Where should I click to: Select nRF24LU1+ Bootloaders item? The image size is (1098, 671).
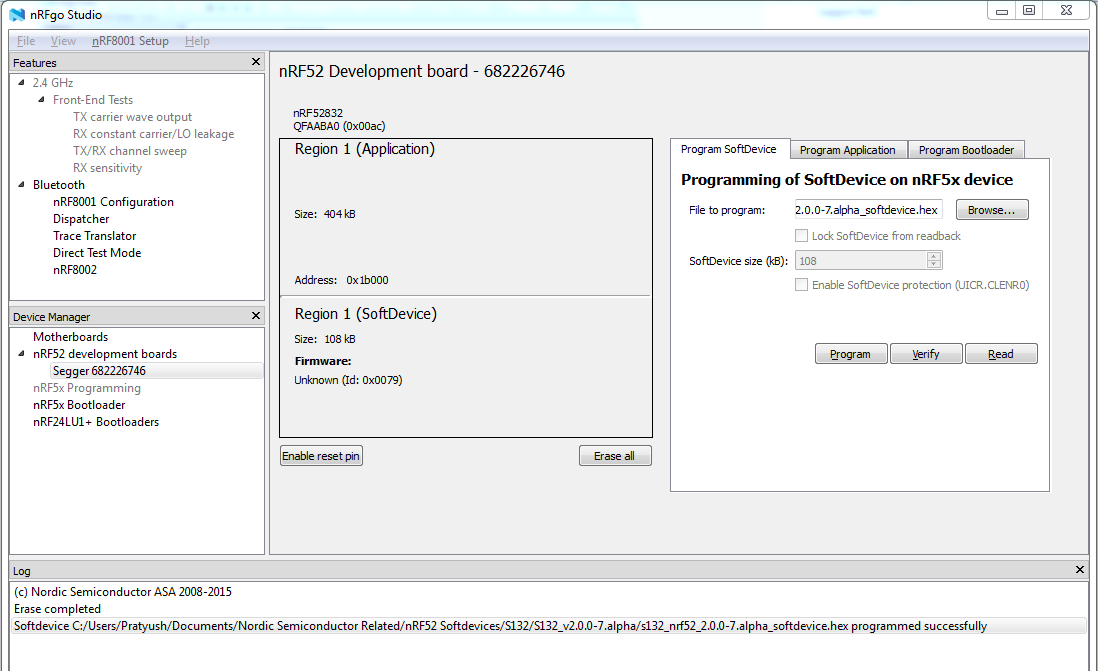[x=96, y=422]
